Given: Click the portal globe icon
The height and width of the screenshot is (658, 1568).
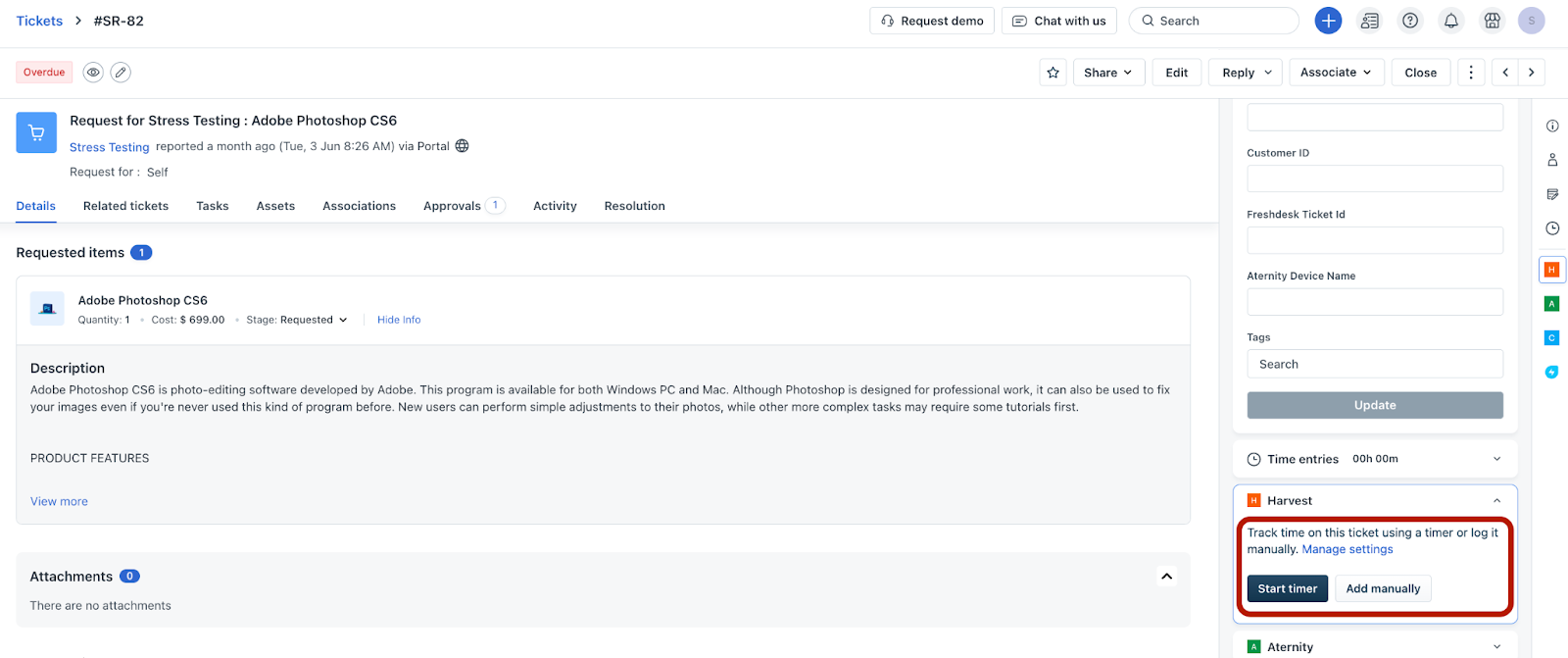Looking at the screenshot, I should click(463, 146).
